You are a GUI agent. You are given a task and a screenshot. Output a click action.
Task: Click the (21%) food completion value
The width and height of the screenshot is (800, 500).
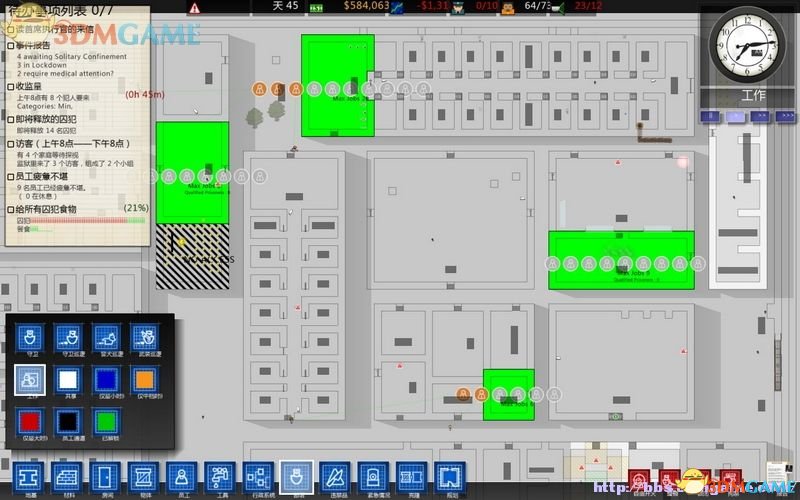136,208
